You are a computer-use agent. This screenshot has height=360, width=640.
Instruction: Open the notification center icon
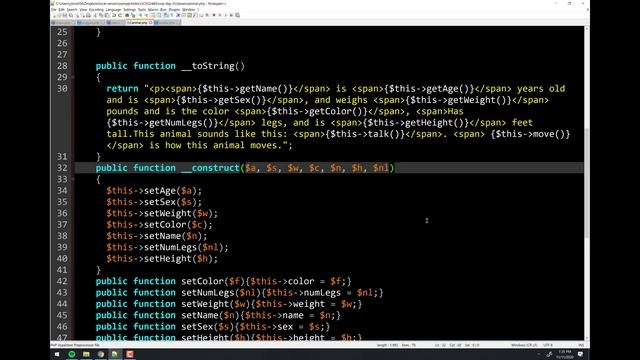click(x=580, y=354)
